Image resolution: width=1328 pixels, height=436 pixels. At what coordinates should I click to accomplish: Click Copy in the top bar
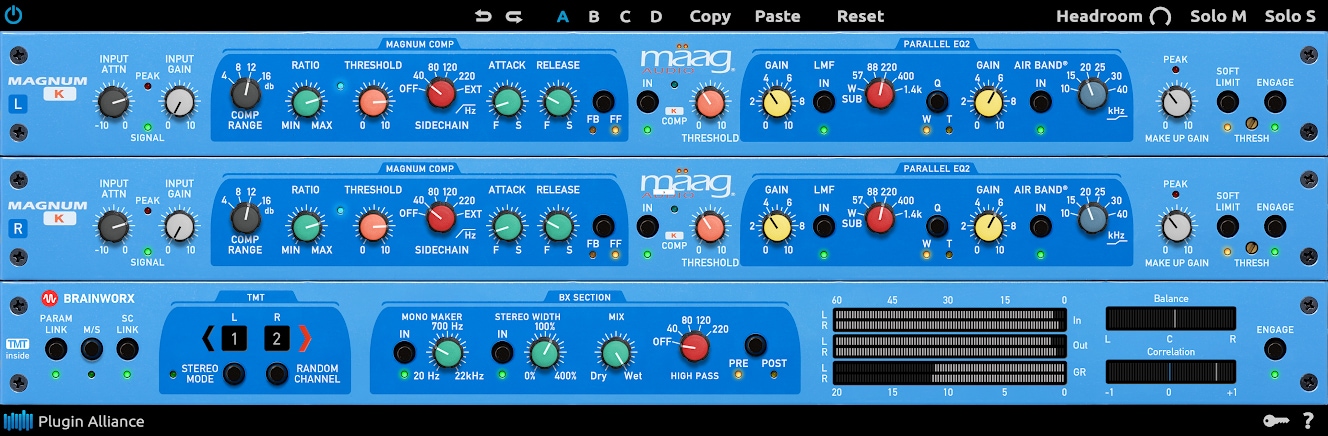pyautogui.click(x=710, y=16)
